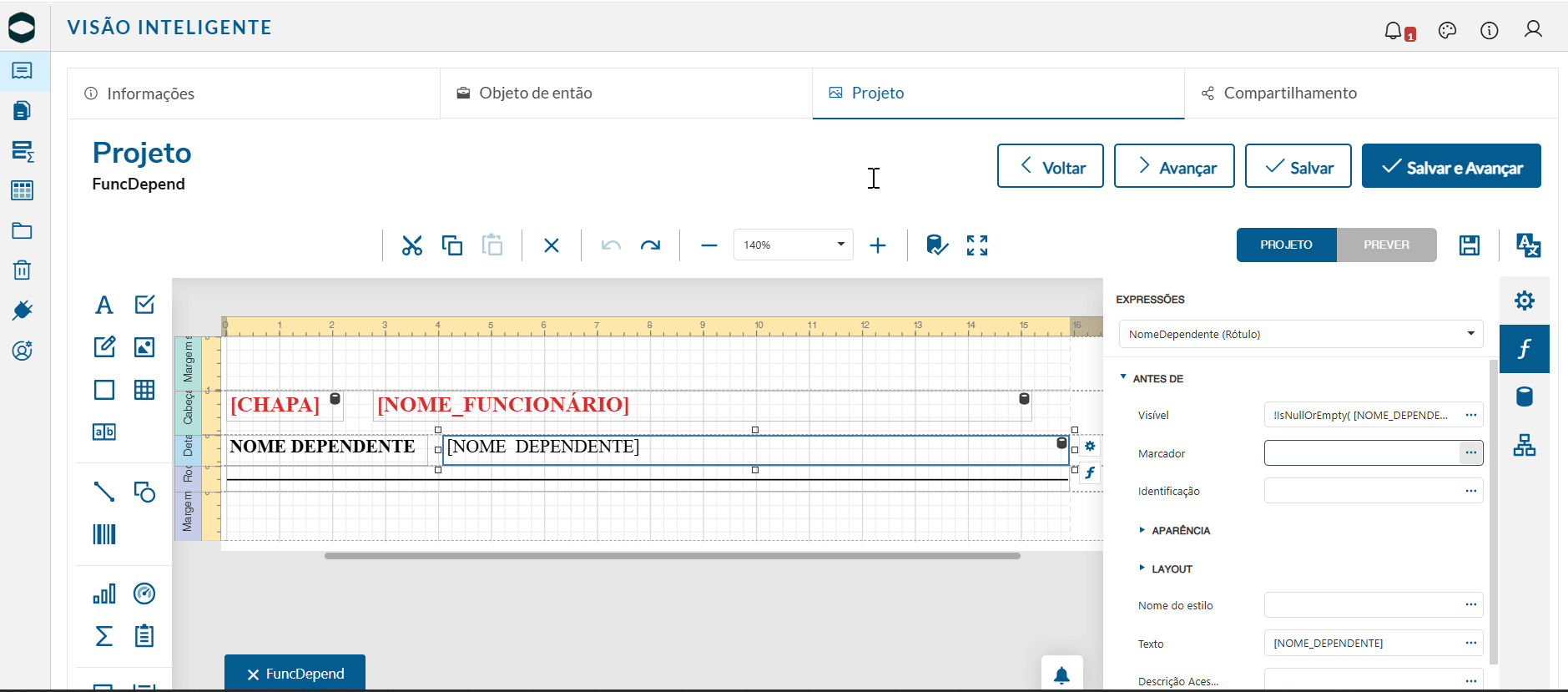Image resolution: width=1568 pixels, height=692 pixels.
Task: Switch to PROJETO design mode
Action: (1287, 245)
